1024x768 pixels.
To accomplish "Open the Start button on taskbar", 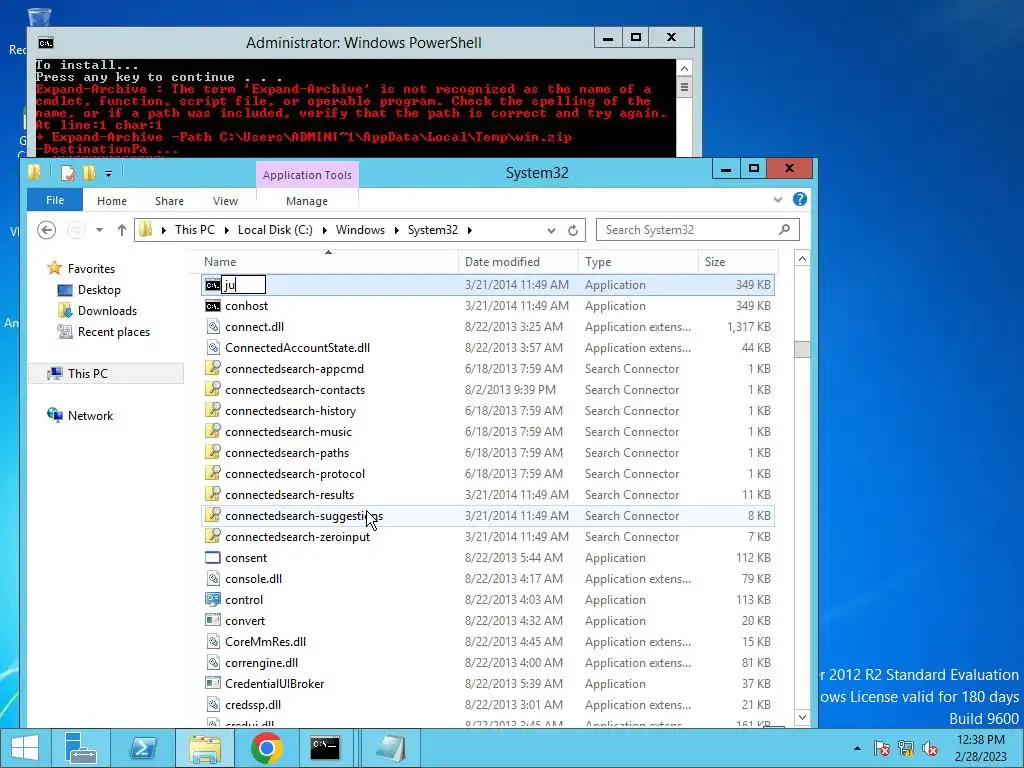I will [25, 748].
